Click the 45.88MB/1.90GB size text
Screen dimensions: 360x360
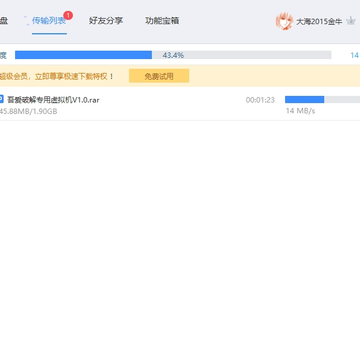[x=28, y=111]
